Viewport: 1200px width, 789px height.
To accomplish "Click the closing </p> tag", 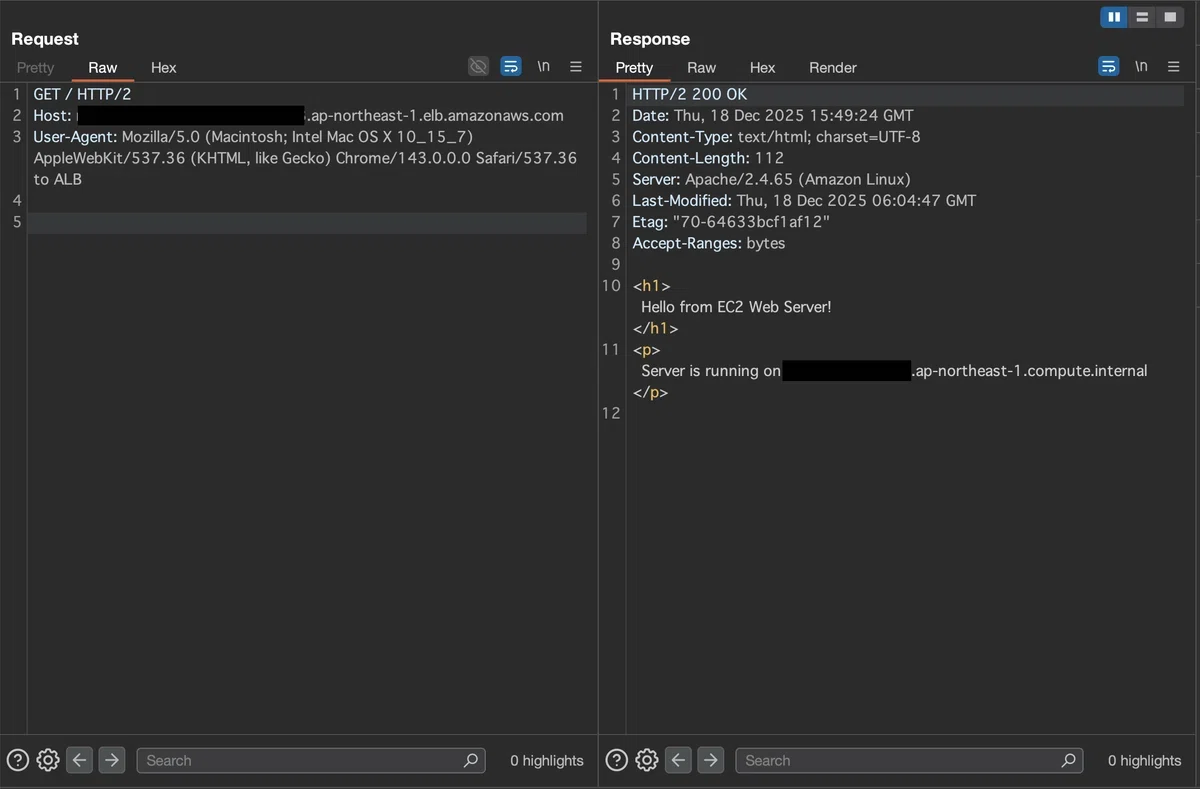I will [650, 392].
